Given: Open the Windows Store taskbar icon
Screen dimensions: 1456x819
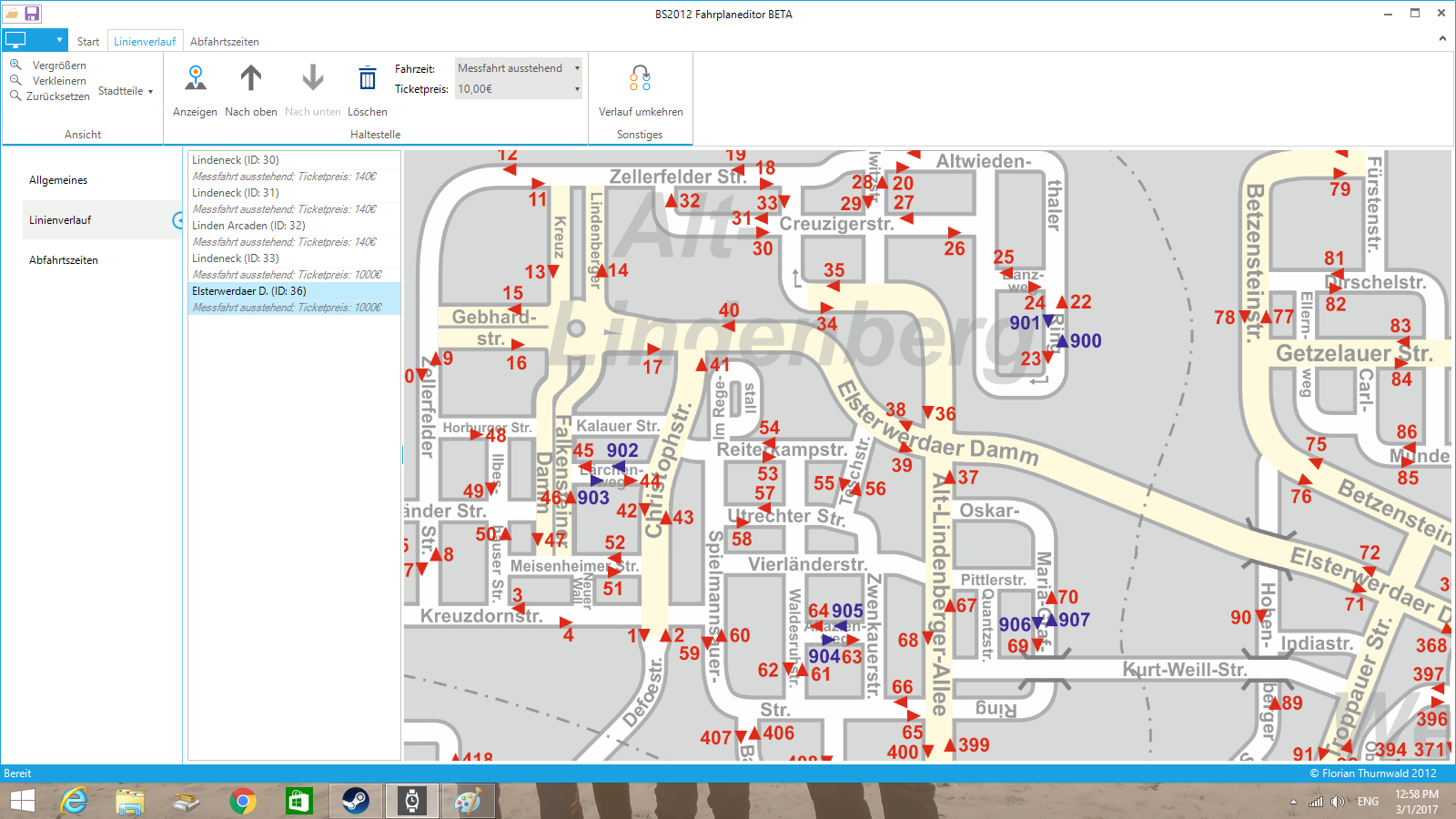Looking at the screenshot, I should tap(298, 801).
